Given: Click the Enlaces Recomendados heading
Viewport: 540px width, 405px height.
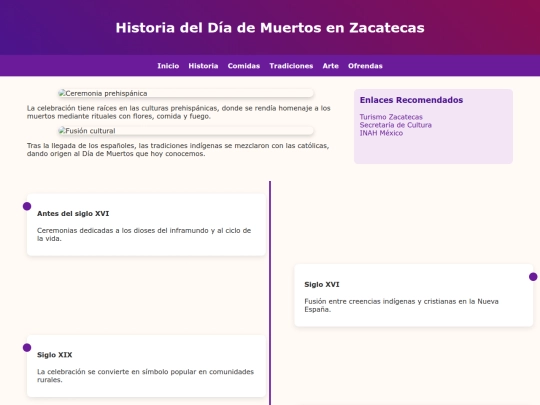Looking at the screenshot, I should tap(411, 100).
